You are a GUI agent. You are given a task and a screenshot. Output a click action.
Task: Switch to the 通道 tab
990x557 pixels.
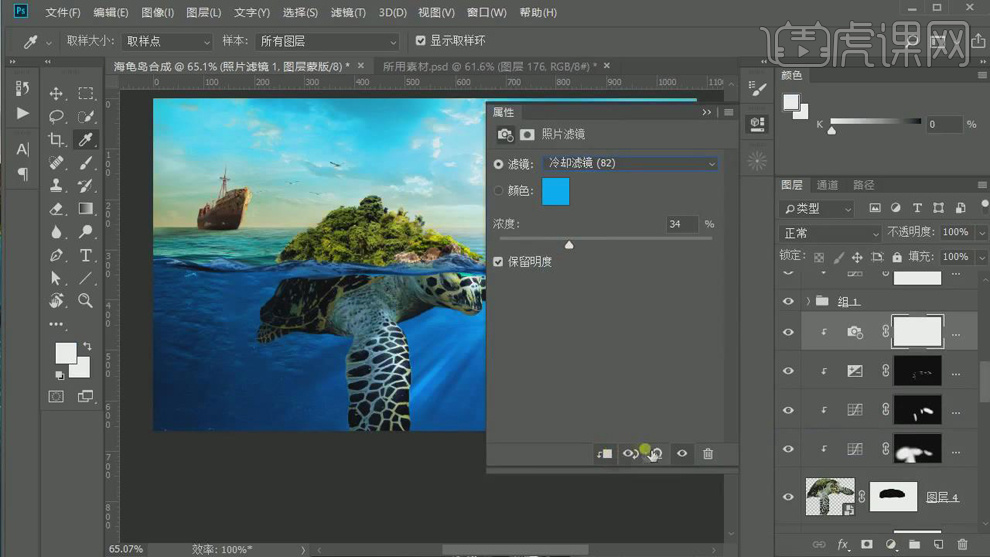(x=827, y=185)
